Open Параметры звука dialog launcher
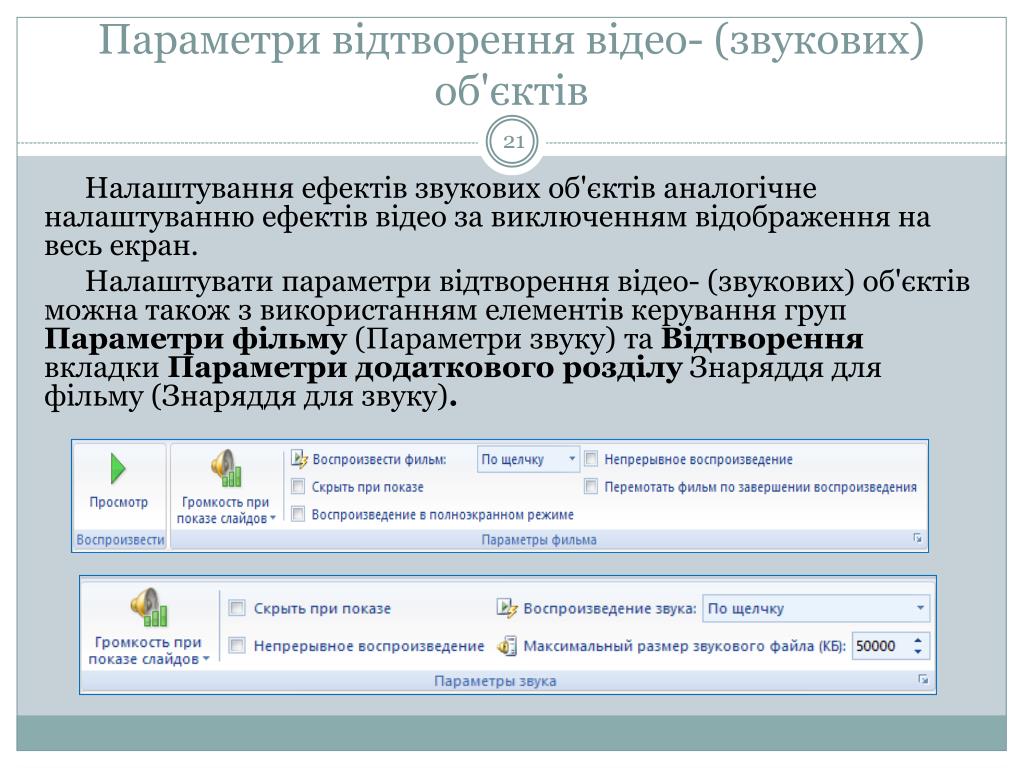The width and height of the screenshot is (1024, 768). tap(923, 680)
